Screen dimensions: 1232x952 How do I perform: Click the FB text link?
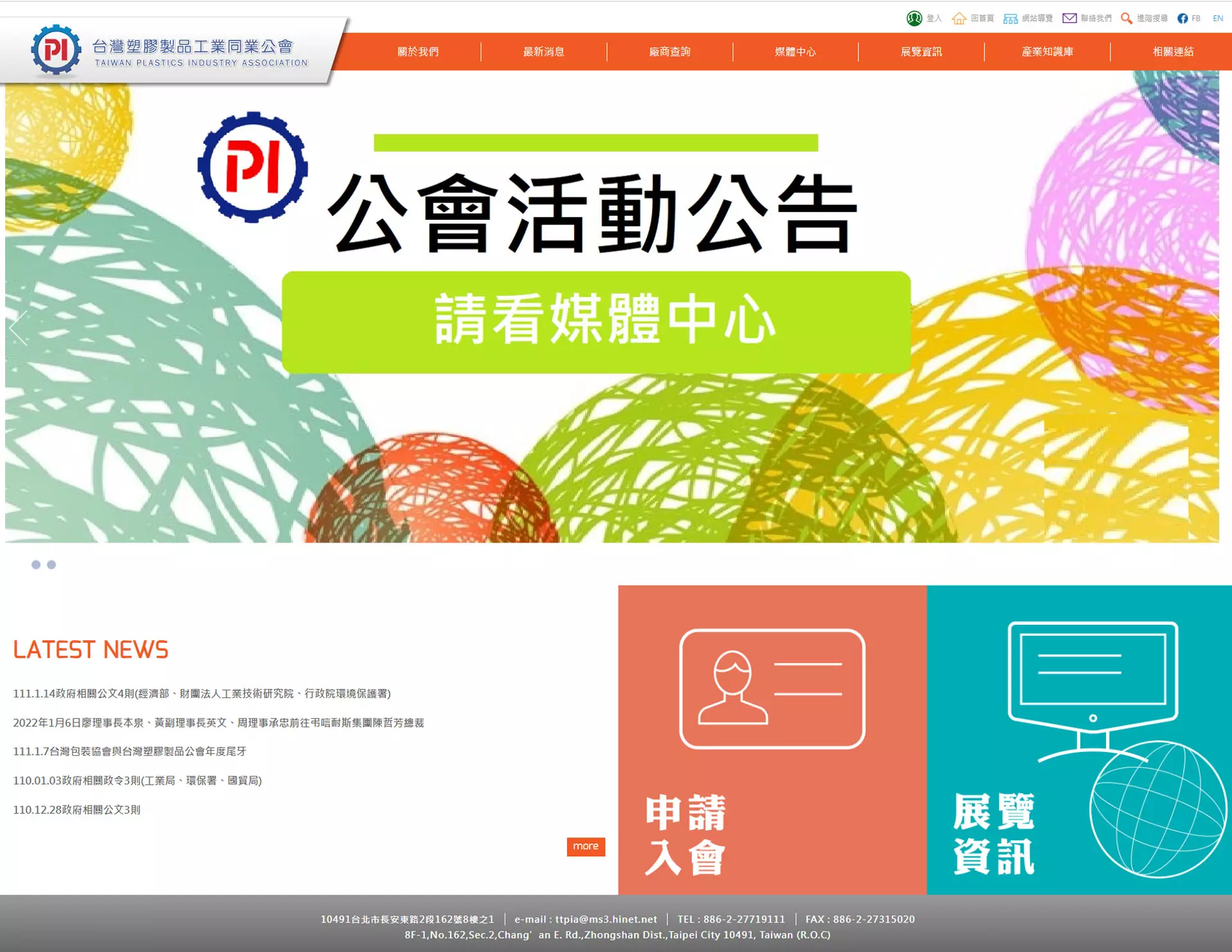point(1196,19)
